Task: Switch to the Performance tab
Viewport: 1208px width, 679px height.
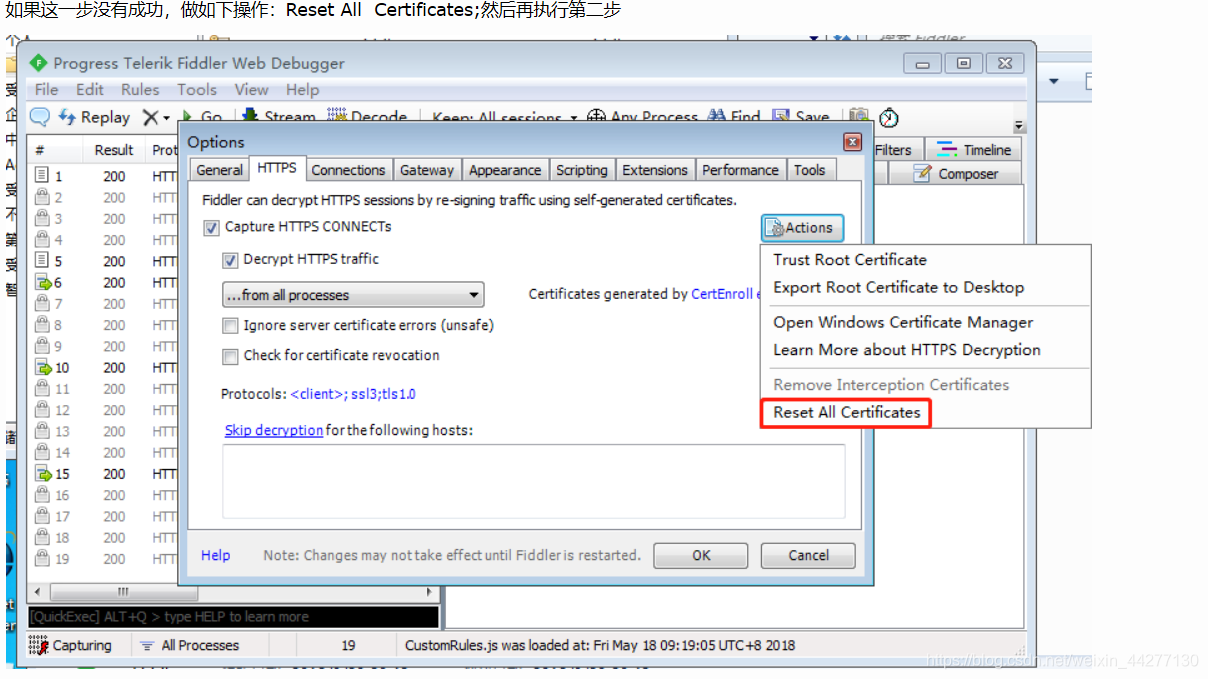Action: pyautogui.click(x=740, y=170)
